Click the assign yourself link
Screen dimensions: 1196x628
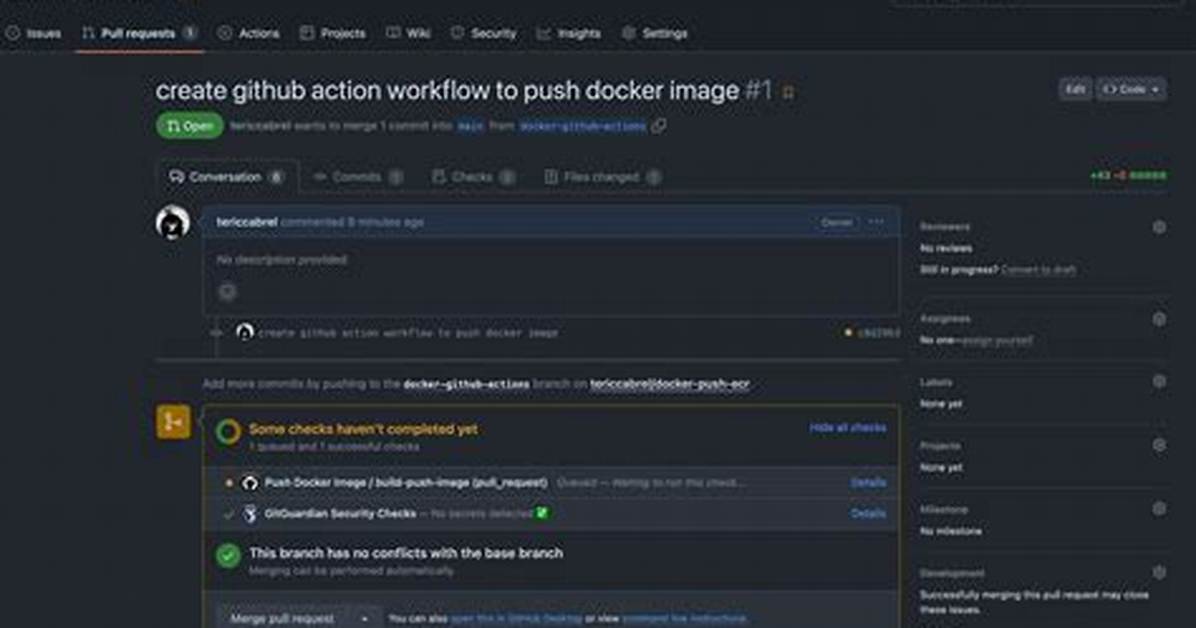point(996,340)
